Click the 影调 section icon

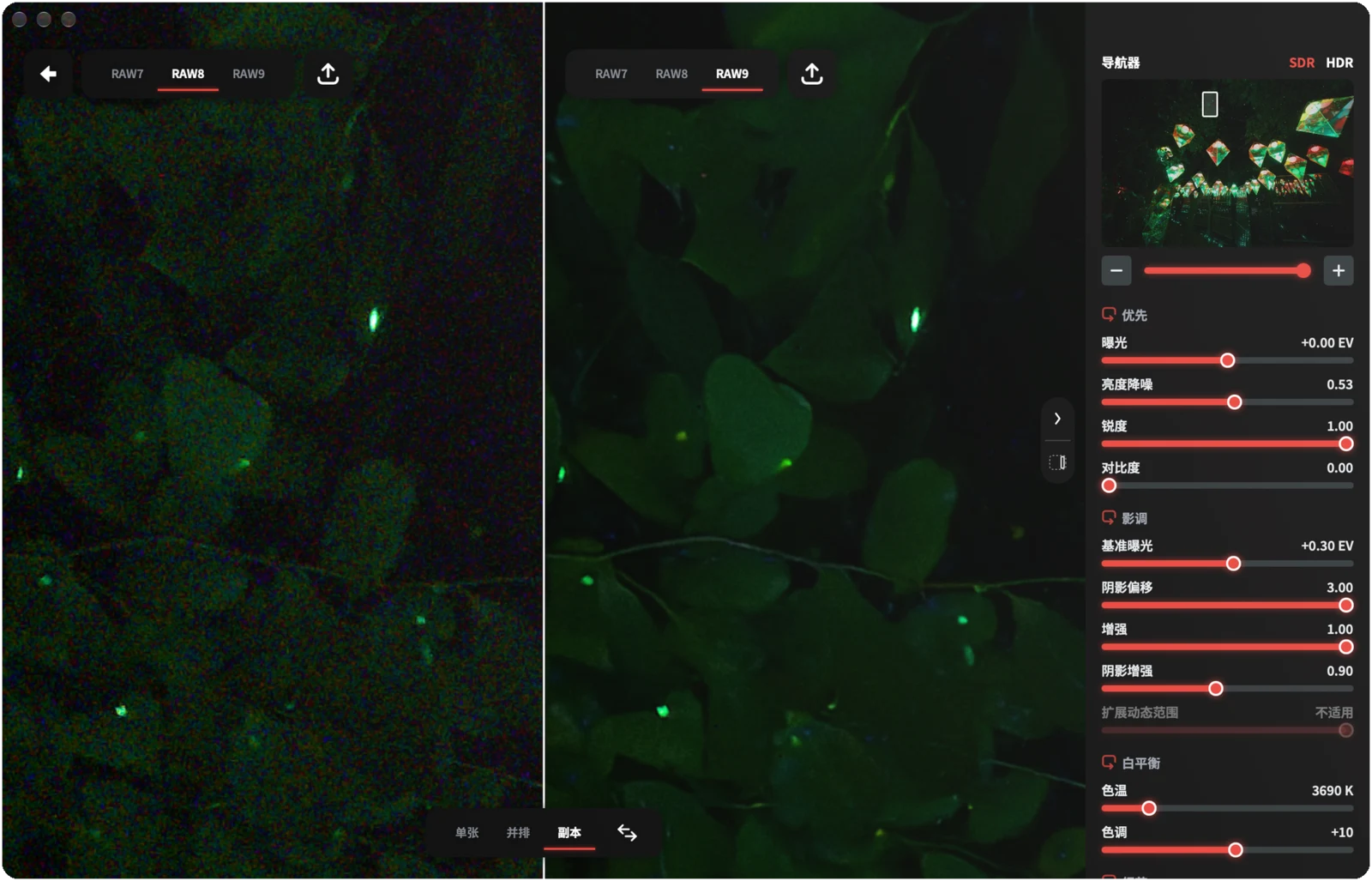click(1109, 518)
